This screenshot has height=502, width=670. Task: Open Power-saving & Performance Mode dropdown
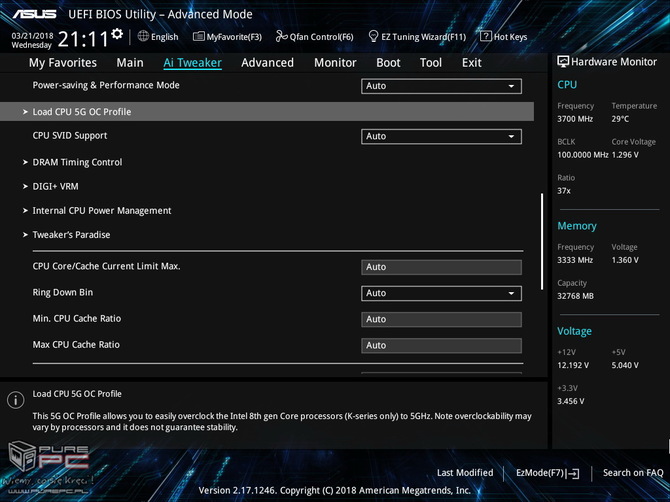(x=441, y=86)
